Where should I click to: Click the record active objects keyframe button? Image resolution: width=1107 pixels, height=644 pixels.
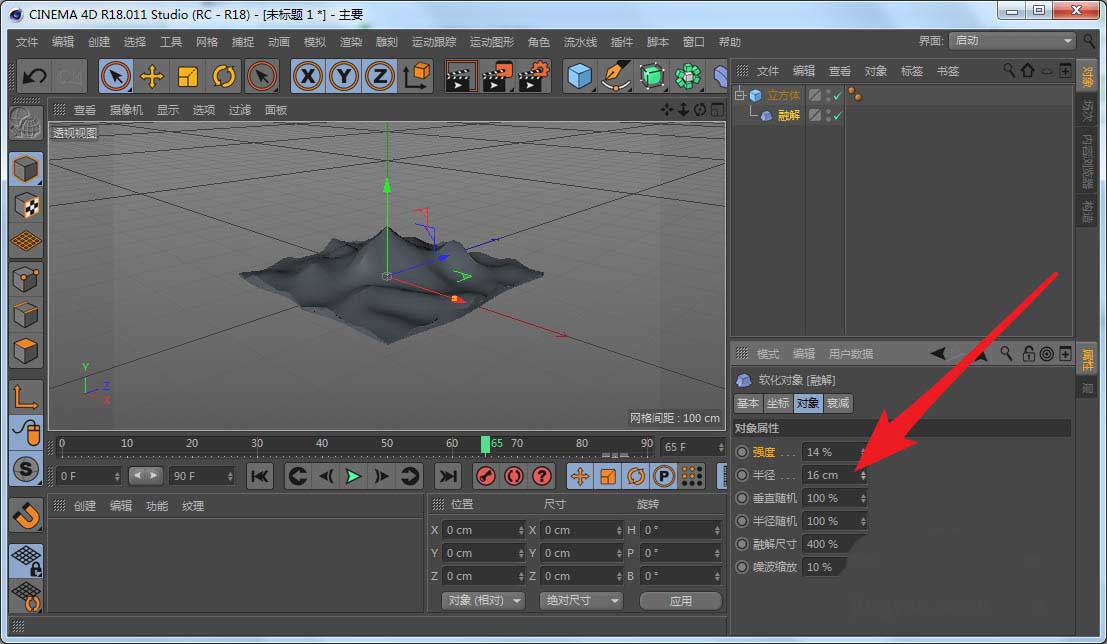pyautogui.click(x=486, y=477)
